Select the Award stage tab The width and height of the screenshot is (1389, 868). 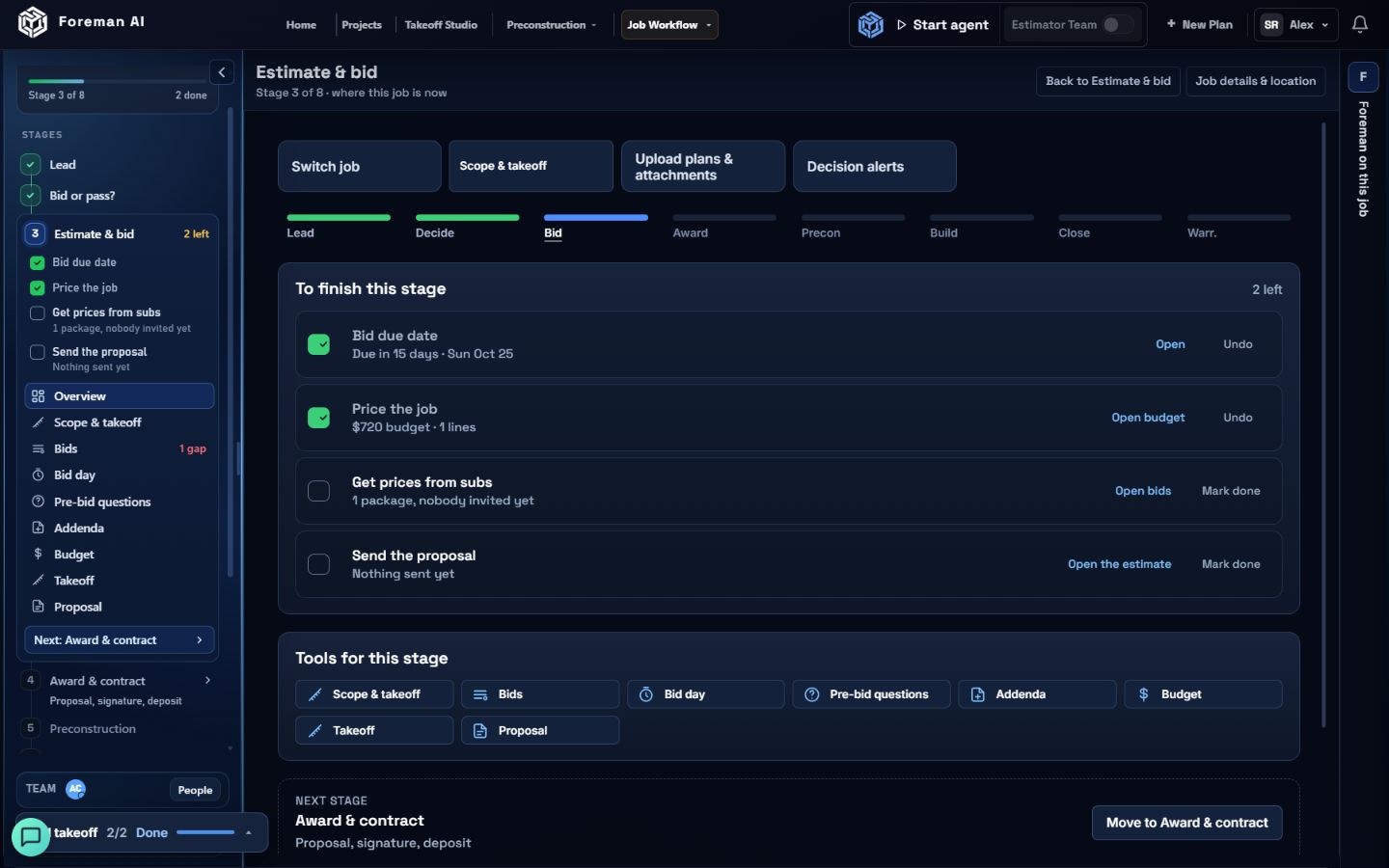724,226
